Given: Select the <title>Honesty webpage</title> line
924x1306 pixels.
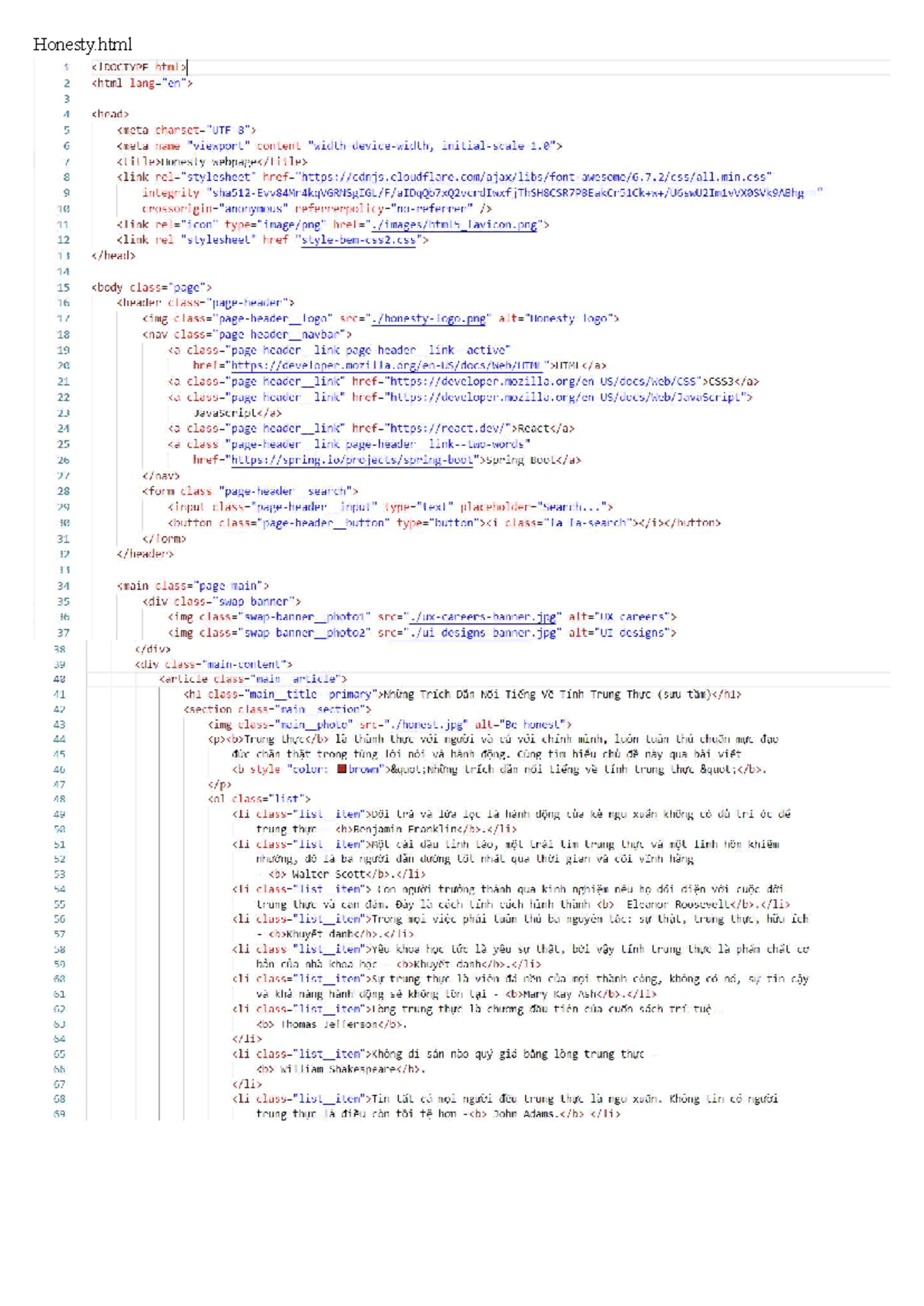Looking at the screenshot, I should 212,162.
